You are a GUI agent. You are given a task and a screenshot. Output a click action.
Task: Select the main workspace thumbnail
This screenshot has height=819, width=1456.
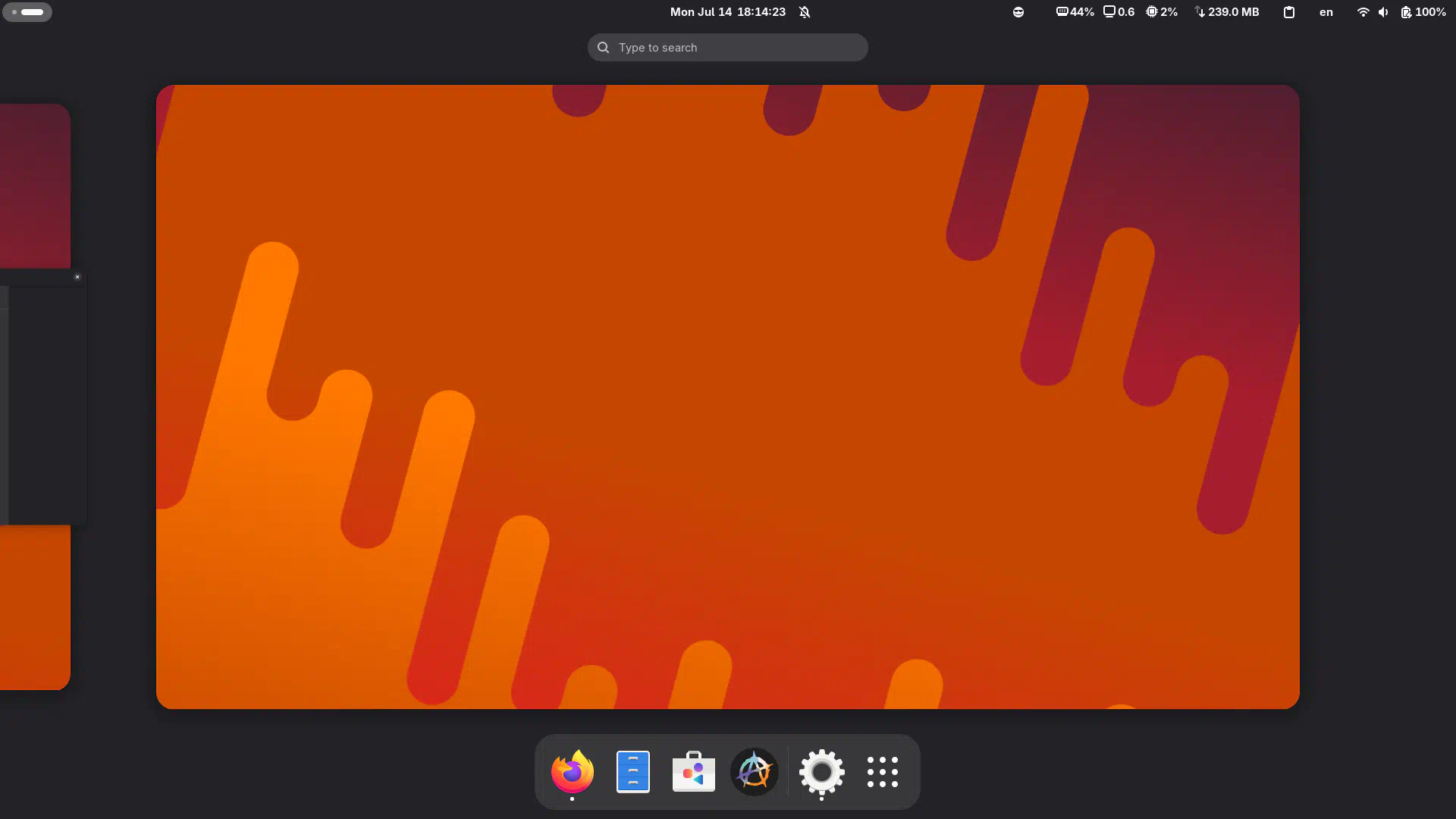pos(727,397)
